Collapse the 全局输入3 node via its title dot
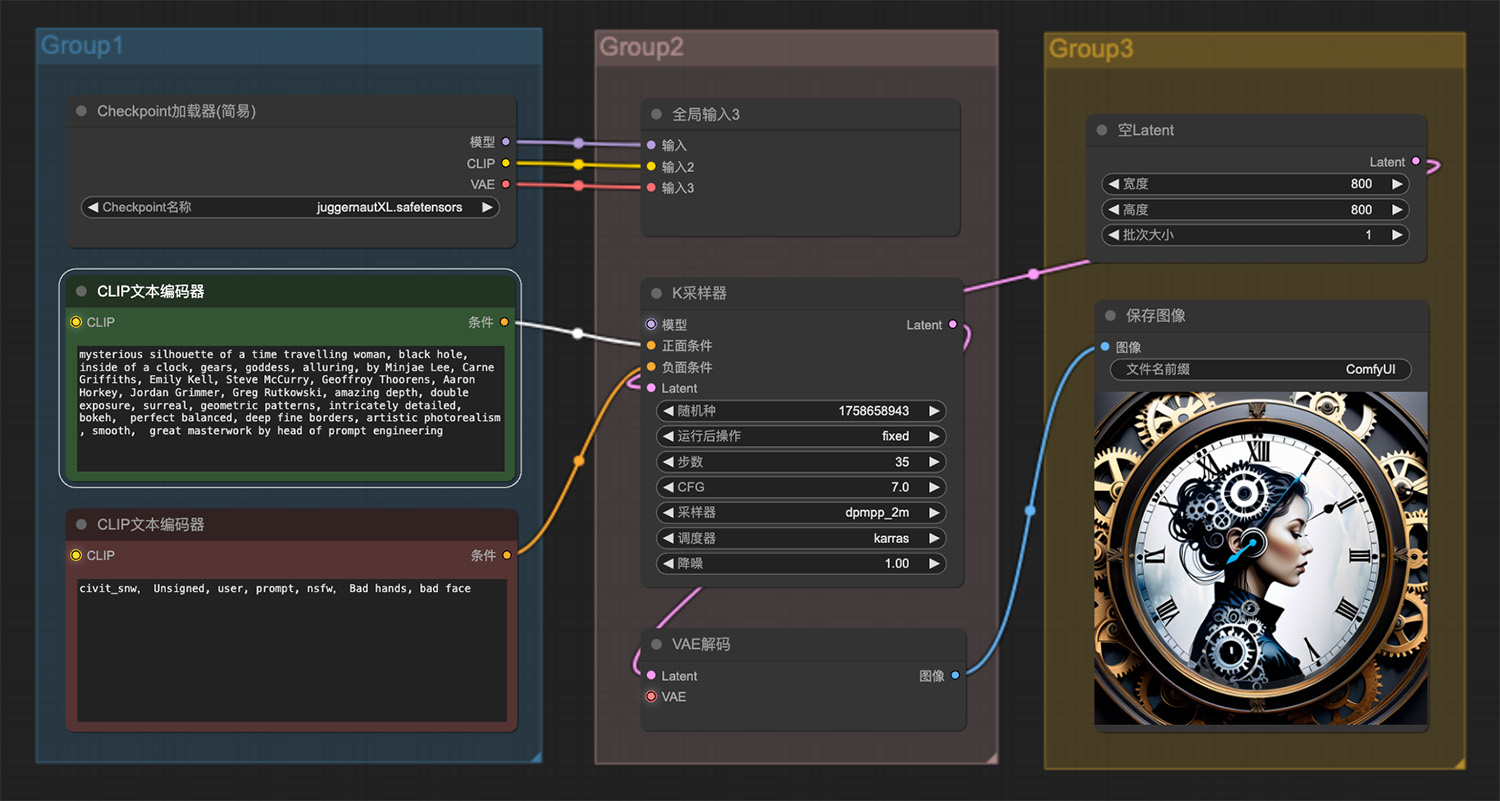Viewport: 1500px width, 801px height. (x=656, y=114)
